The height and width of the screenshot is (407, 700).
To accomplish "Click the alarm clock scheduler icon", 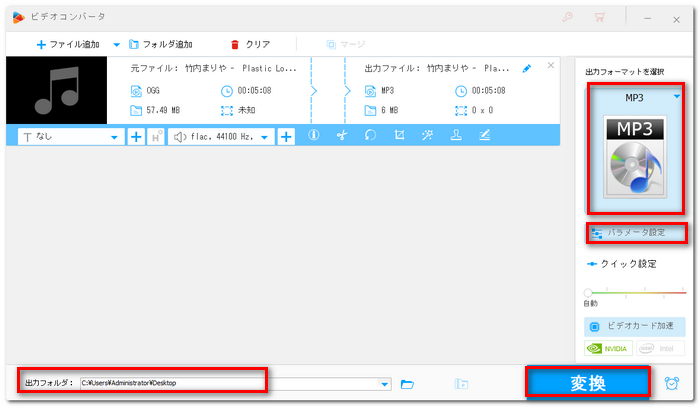I will 673,382.
